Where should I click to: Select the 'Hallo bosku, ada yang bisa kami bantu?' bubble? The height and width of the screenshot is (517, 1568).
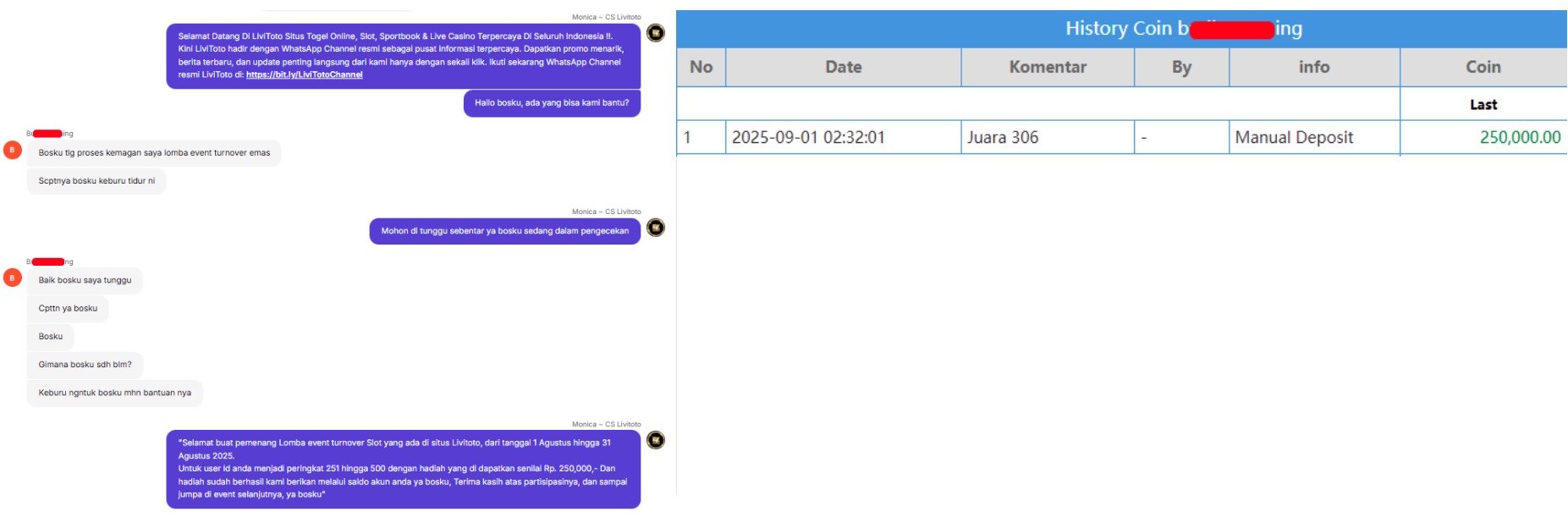click(552, 103)
